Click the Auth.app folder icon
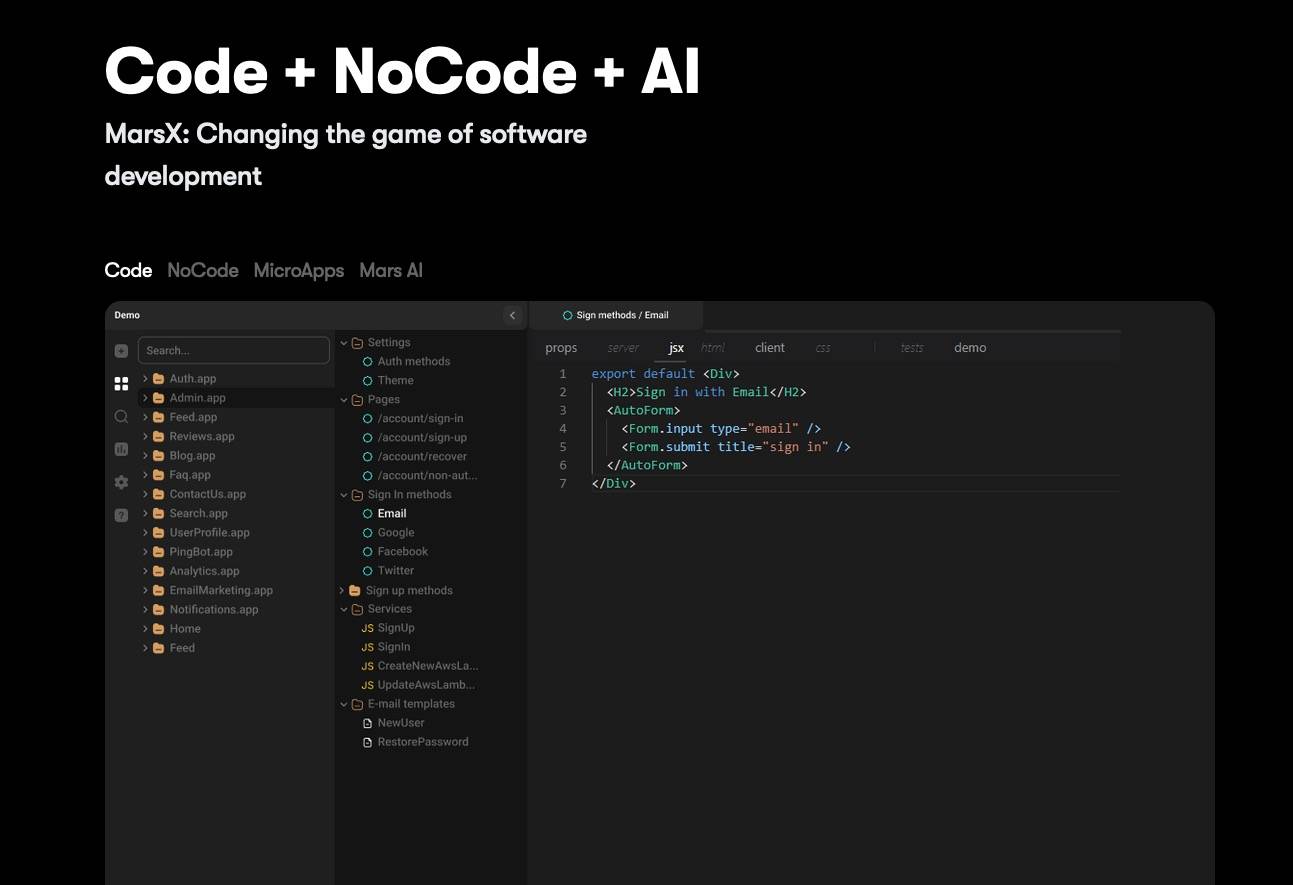The width and height of the screenshot is (1293, 885). coord(158,379)
